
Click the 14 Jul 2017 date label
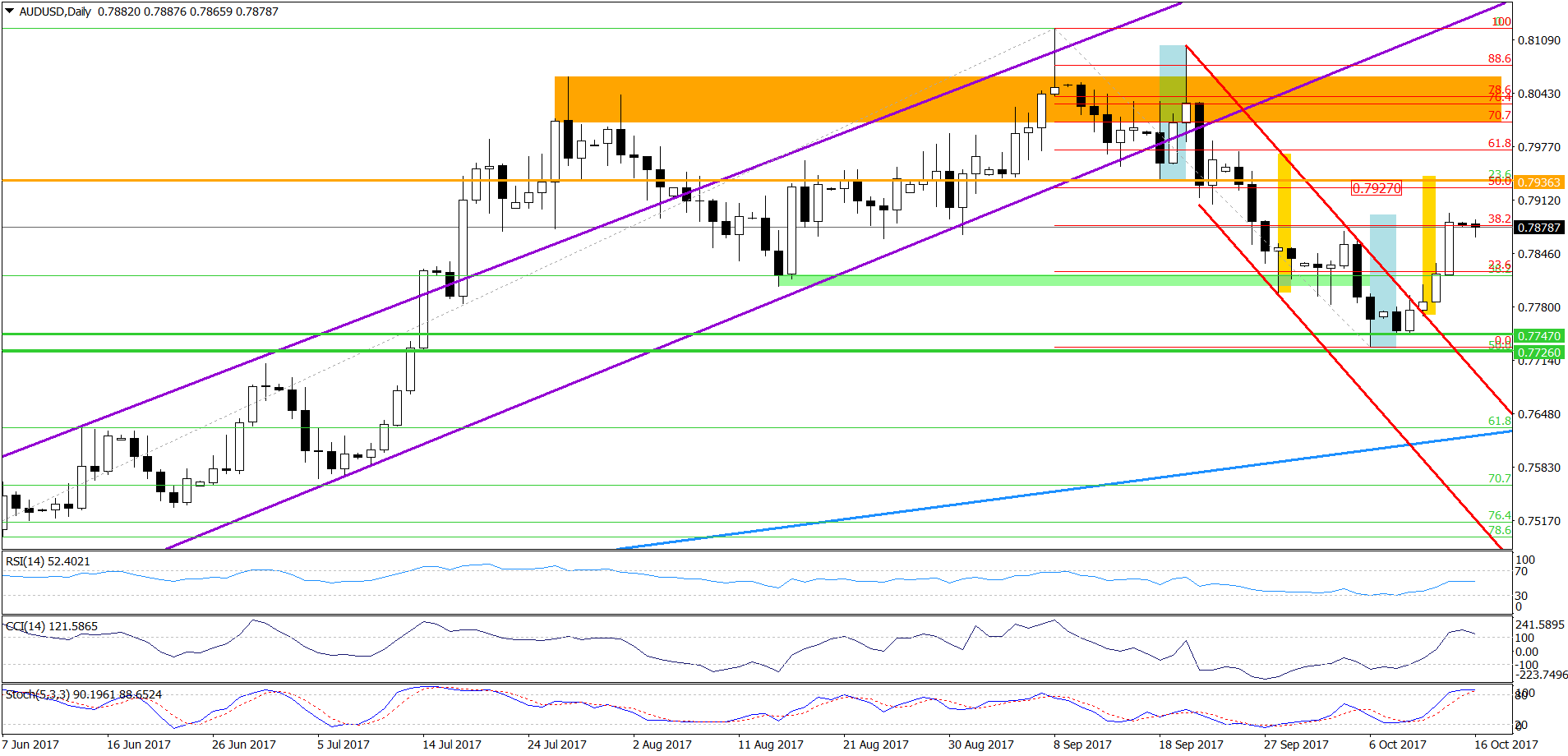tap(452, 744)
